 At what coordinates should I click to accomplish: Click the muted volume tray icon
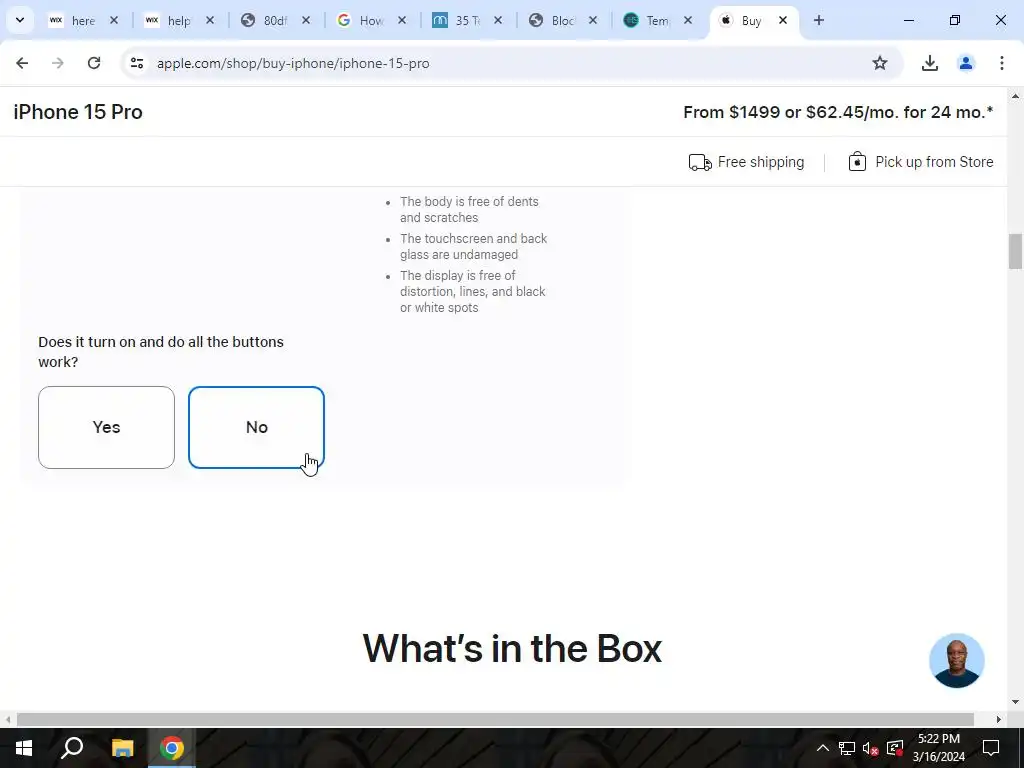point(871,748)
